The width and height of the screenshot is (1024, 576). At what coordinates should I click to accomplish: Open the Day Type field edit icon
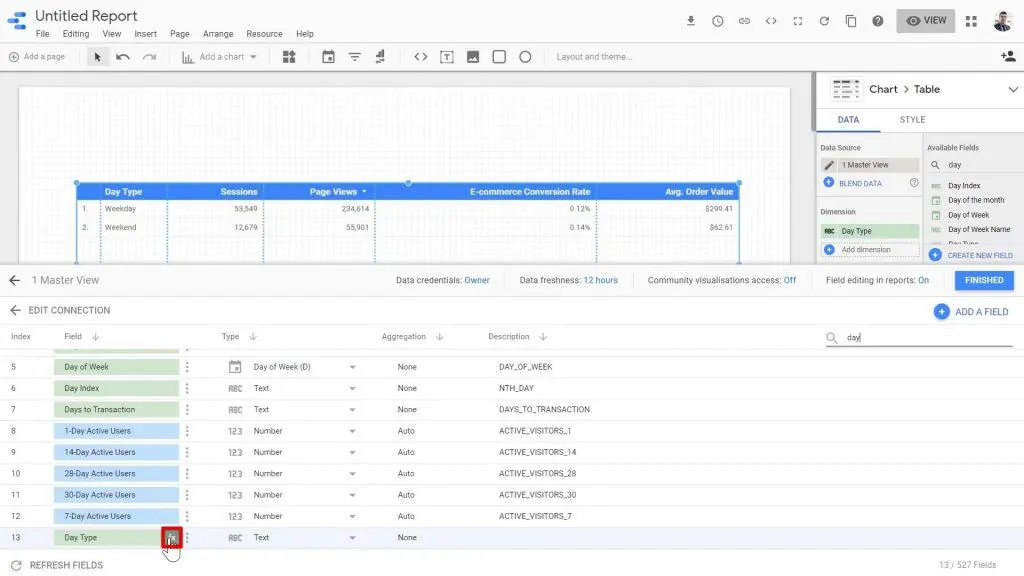coord(171,537)
